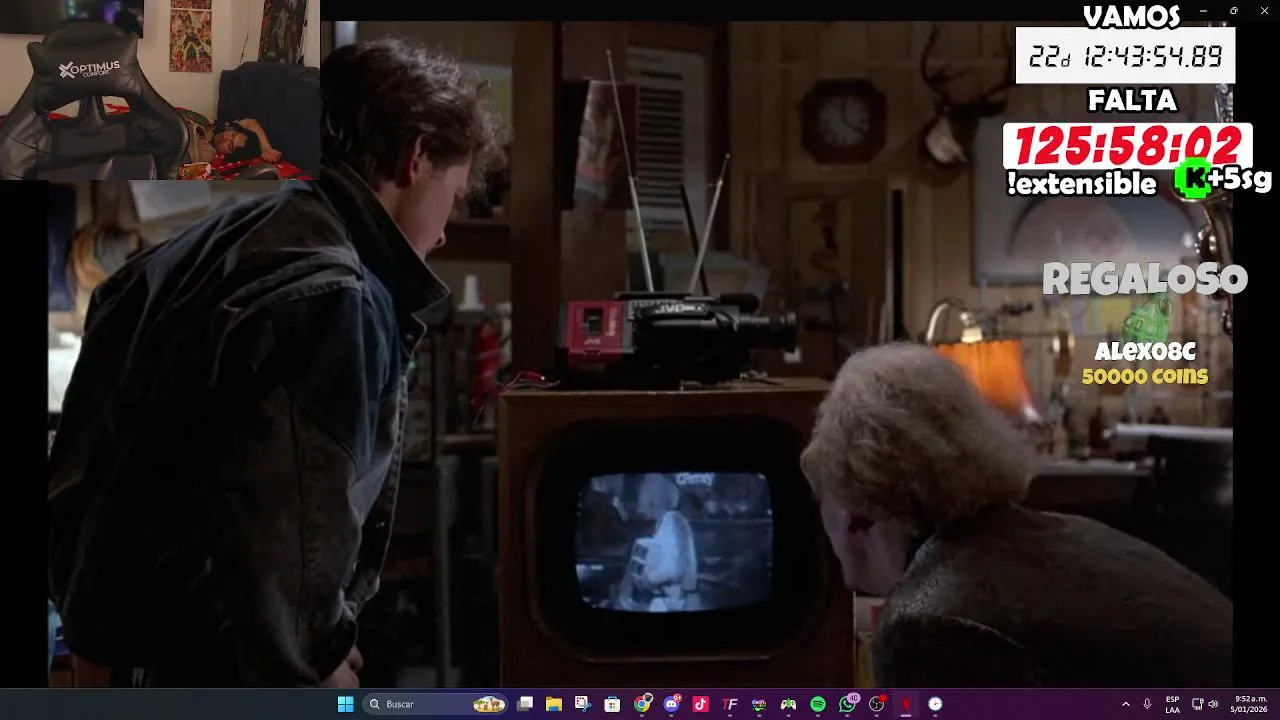This screenshot has height=720, width=1280.
Task: Open Discord from the taskbar
Action: click(x=671, y=704)
